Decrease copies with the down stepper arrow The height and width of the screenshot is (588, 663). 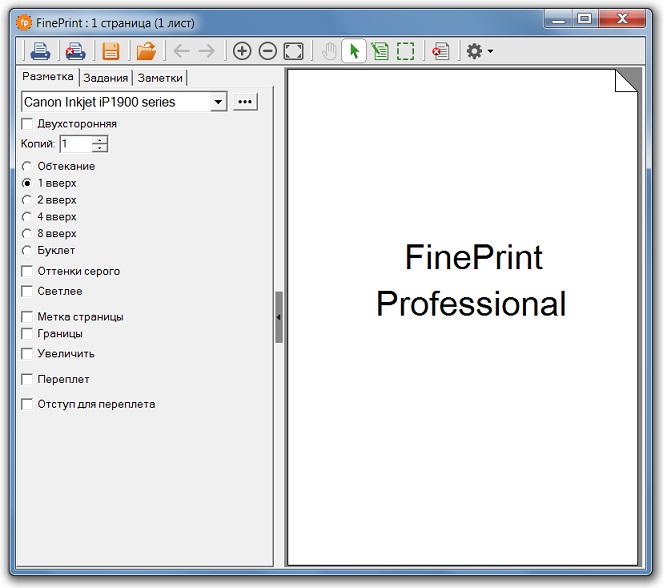coord(100,148)
